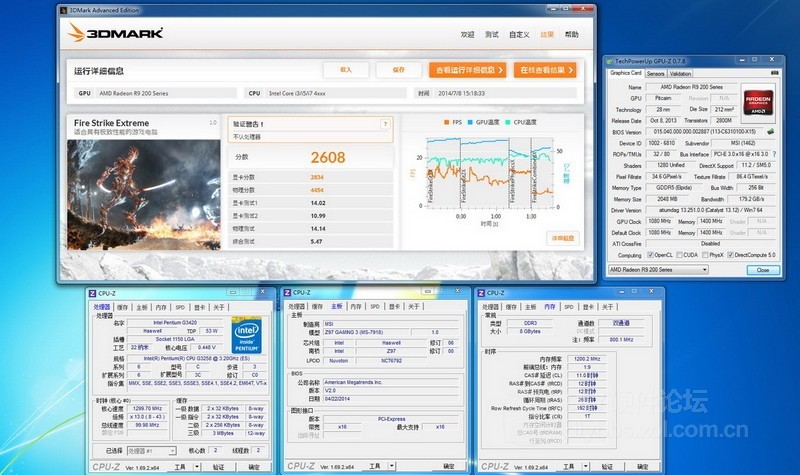Click the 验证 button in right CPU-Z
This screenshot has height=475, width=800.
[607, 466]
